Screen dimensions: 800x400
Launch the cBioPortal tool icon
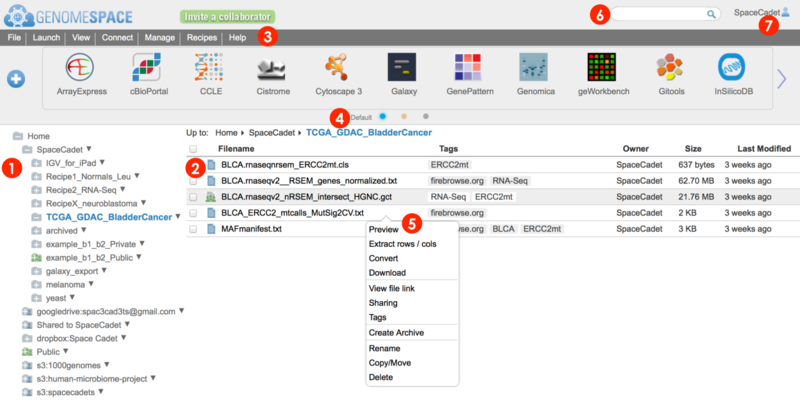tap(146, 67)
